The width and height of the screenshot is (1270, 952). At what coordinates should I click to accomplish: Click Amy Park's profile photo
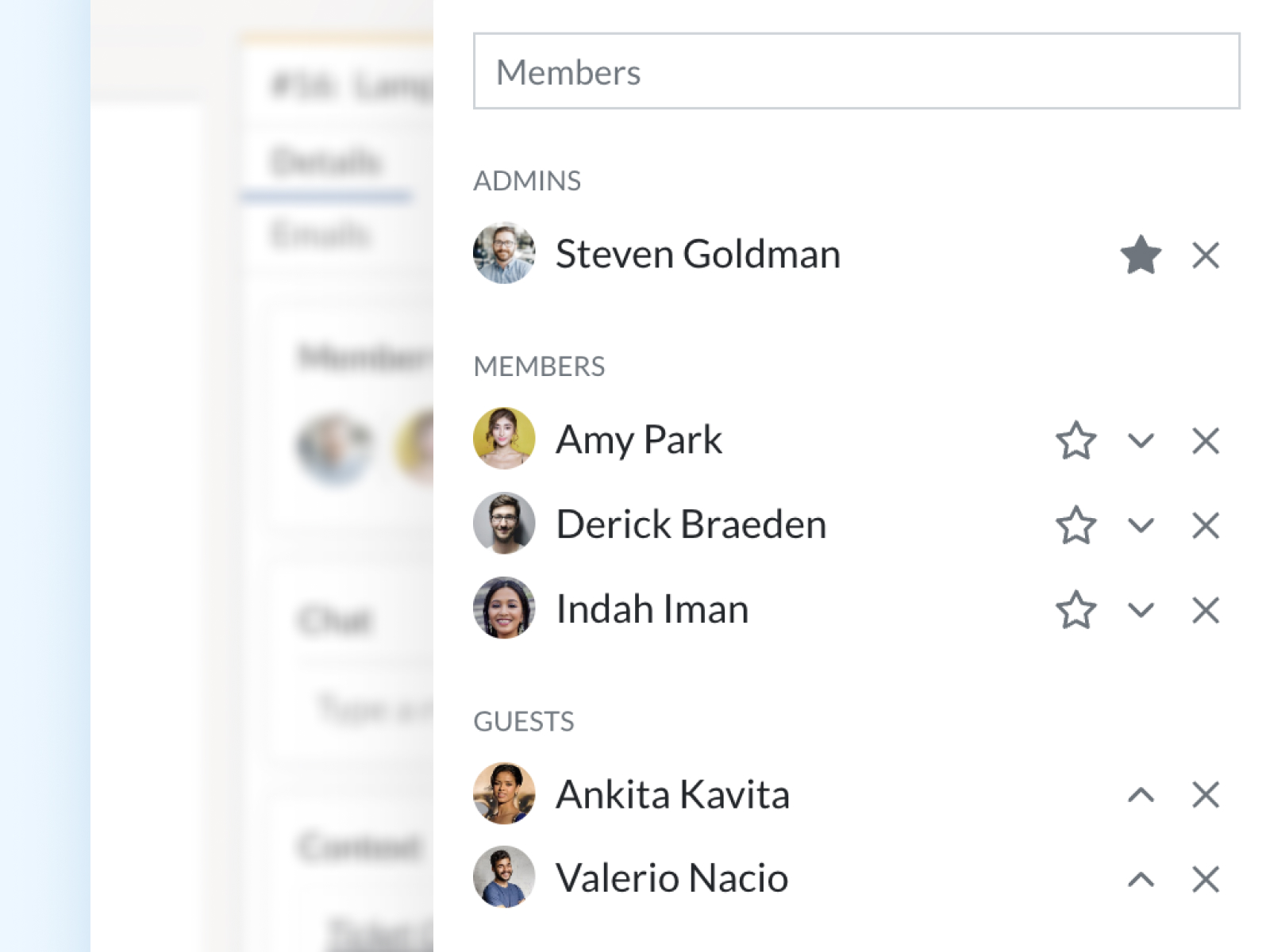[504, 439]
